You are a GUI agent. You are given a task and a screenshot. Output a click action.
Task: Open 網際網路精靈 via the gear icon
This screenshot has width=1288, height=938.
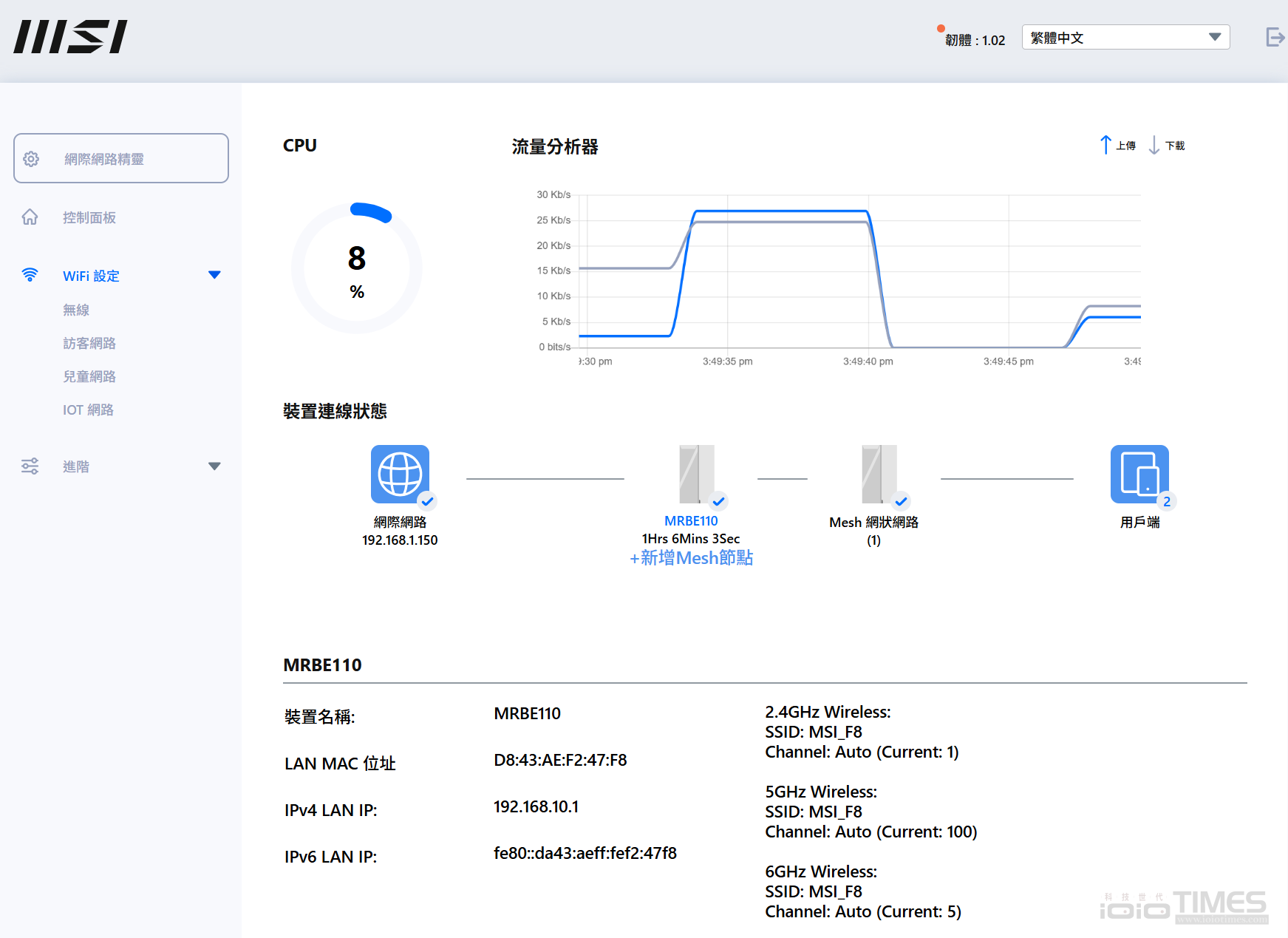(x=31, y=158)
